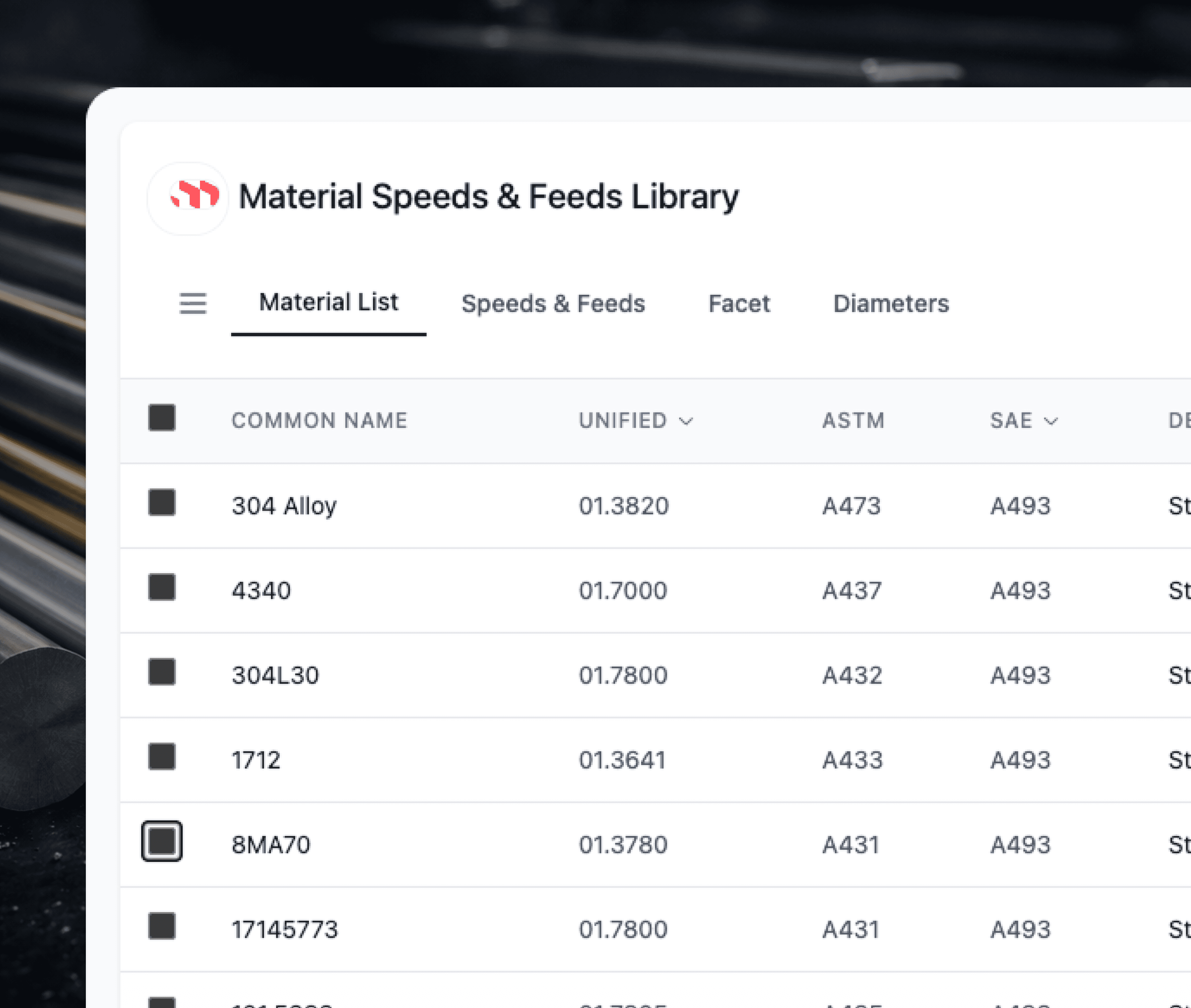Tick the checkbox for 304L30

pyautogui.click(x=162, y=672)
